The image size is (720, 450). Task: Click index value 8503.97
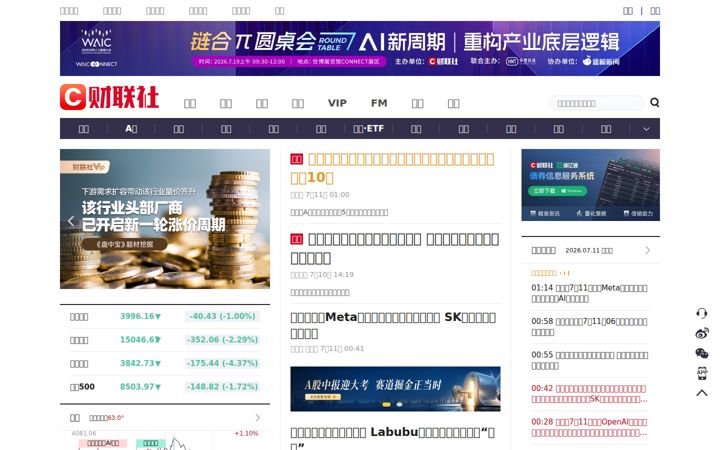pyautogui.click(x=140, y=387)
